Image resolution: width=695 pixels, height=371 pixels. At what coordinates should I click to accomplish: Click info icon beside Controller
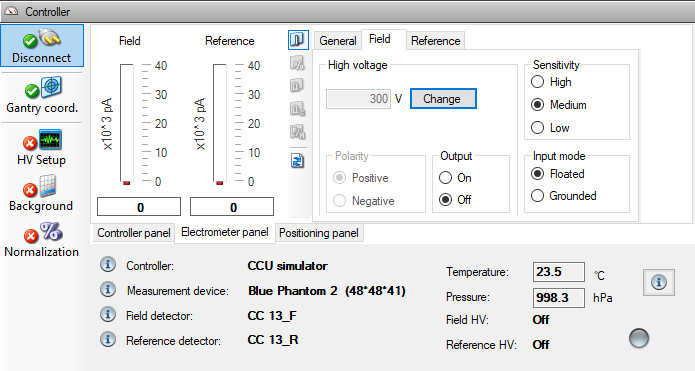pyautogui.click(x=108, y=265)
